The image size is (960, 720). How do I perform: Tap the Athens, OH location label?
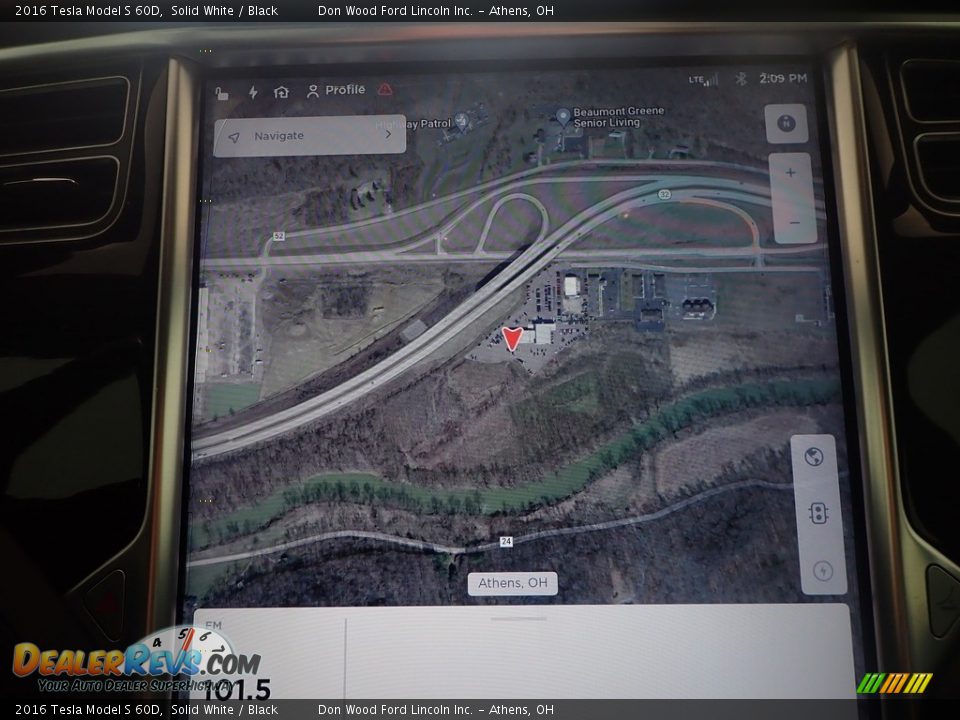pos(512,583)
